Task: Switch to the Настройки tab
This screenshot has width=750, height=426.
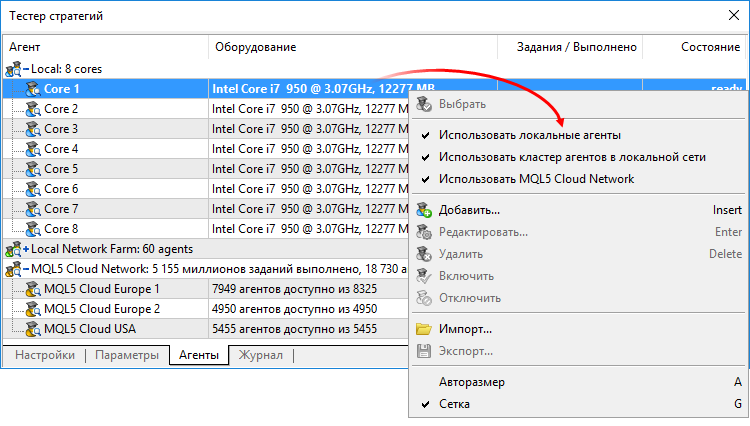Action: 44,355
